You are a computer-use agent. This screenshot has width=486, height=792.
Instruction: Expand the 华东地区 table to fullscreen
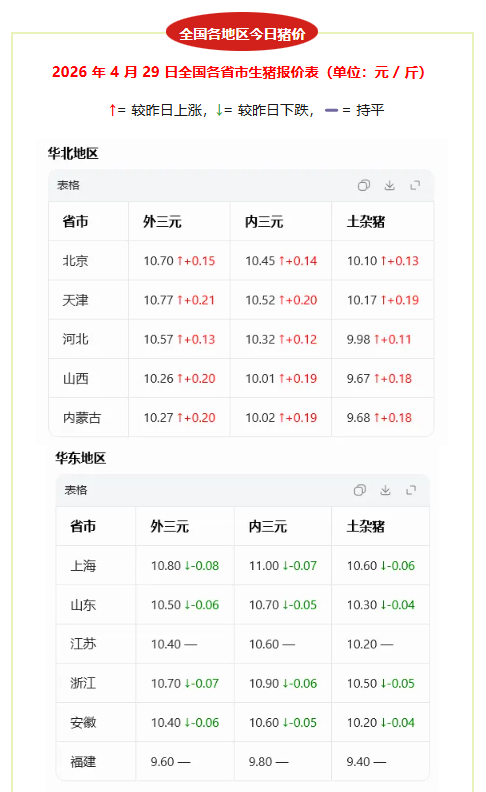coord(411,490)
